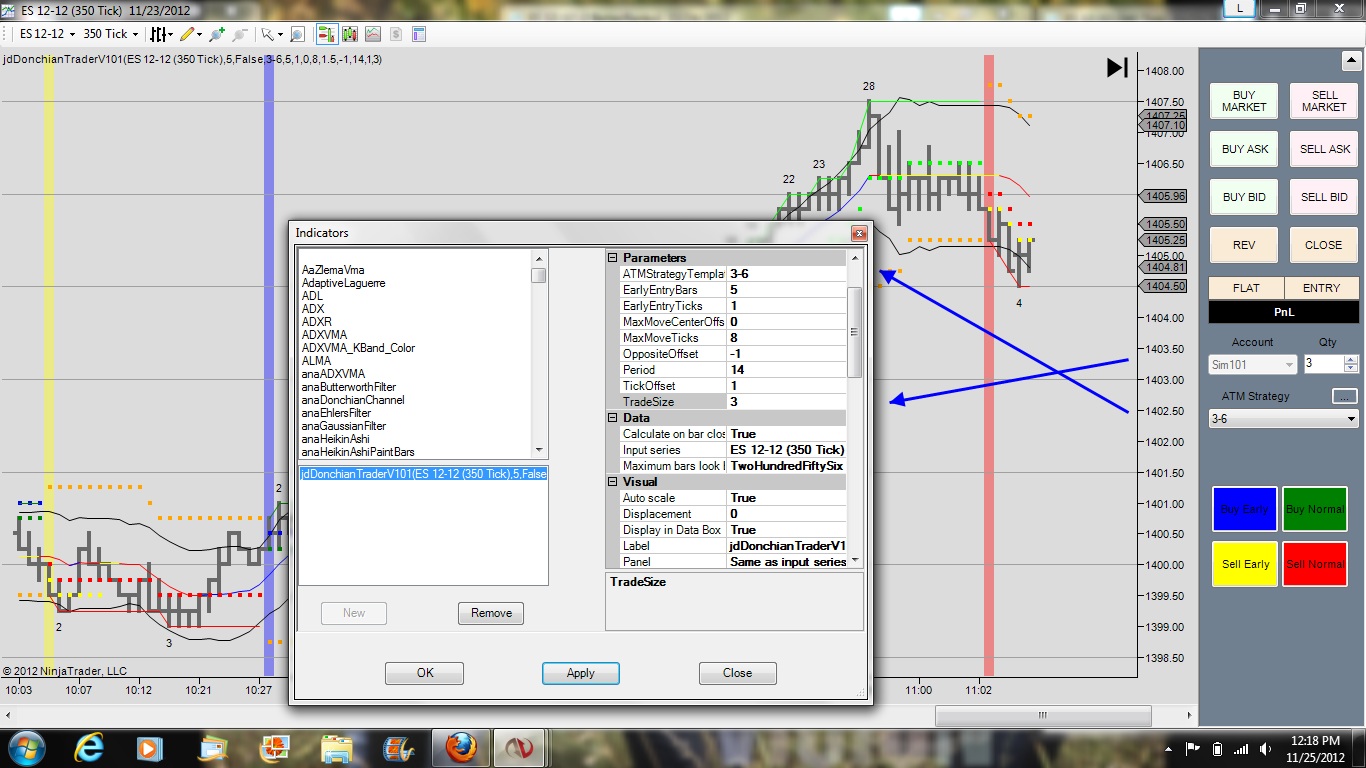1366x768 pixels.
Task: Close the Indicators dialog with X
Action: pyautogui.click(x=858, y=233)
